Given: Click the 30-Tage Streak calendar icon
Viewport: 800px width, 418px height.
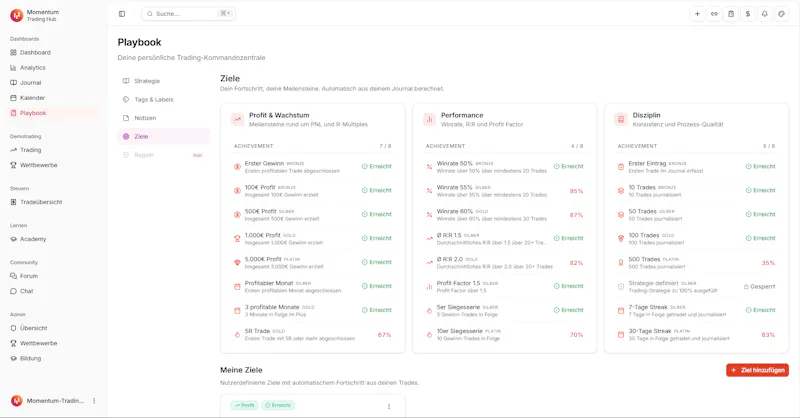Looking at the screenshot, I should click(621, 335).
